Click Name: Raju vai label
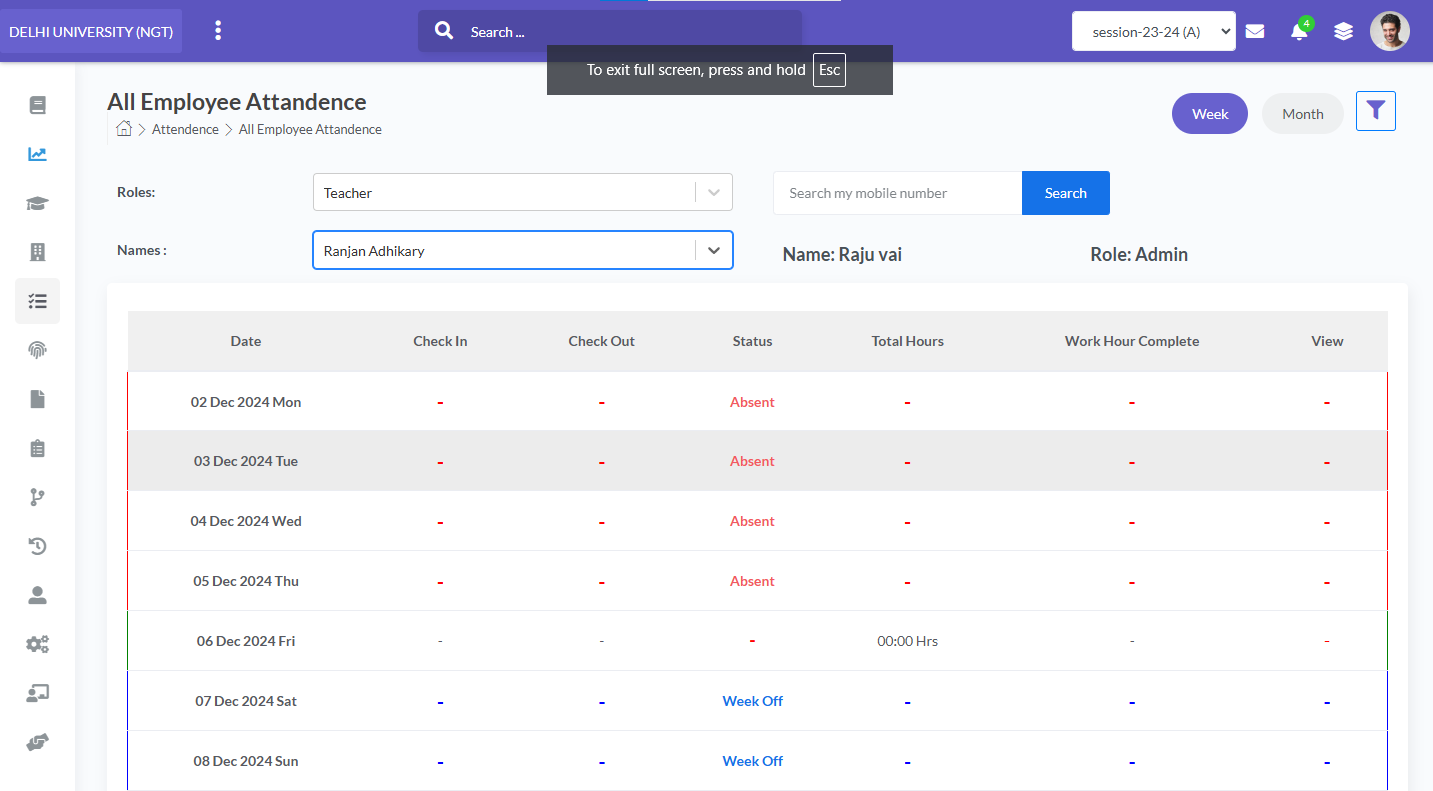 (842, 254)
